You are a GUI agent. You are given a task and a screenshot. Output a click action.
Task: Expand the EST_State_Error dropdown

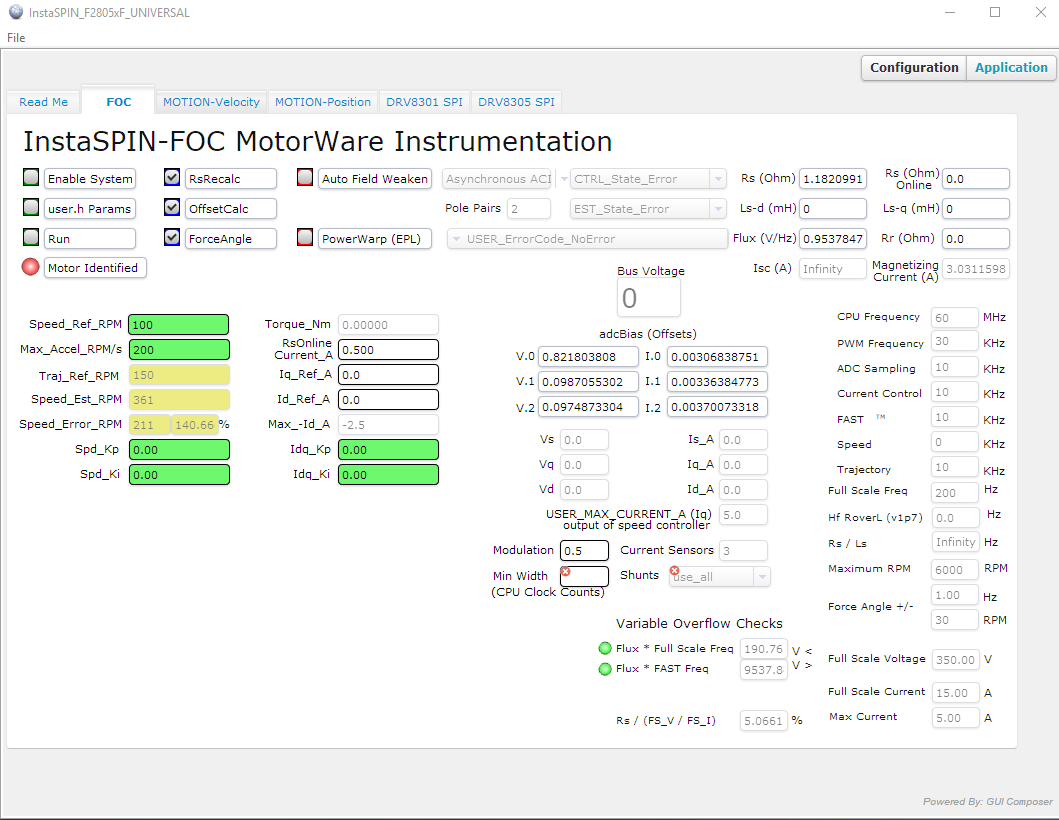(717, 209)
